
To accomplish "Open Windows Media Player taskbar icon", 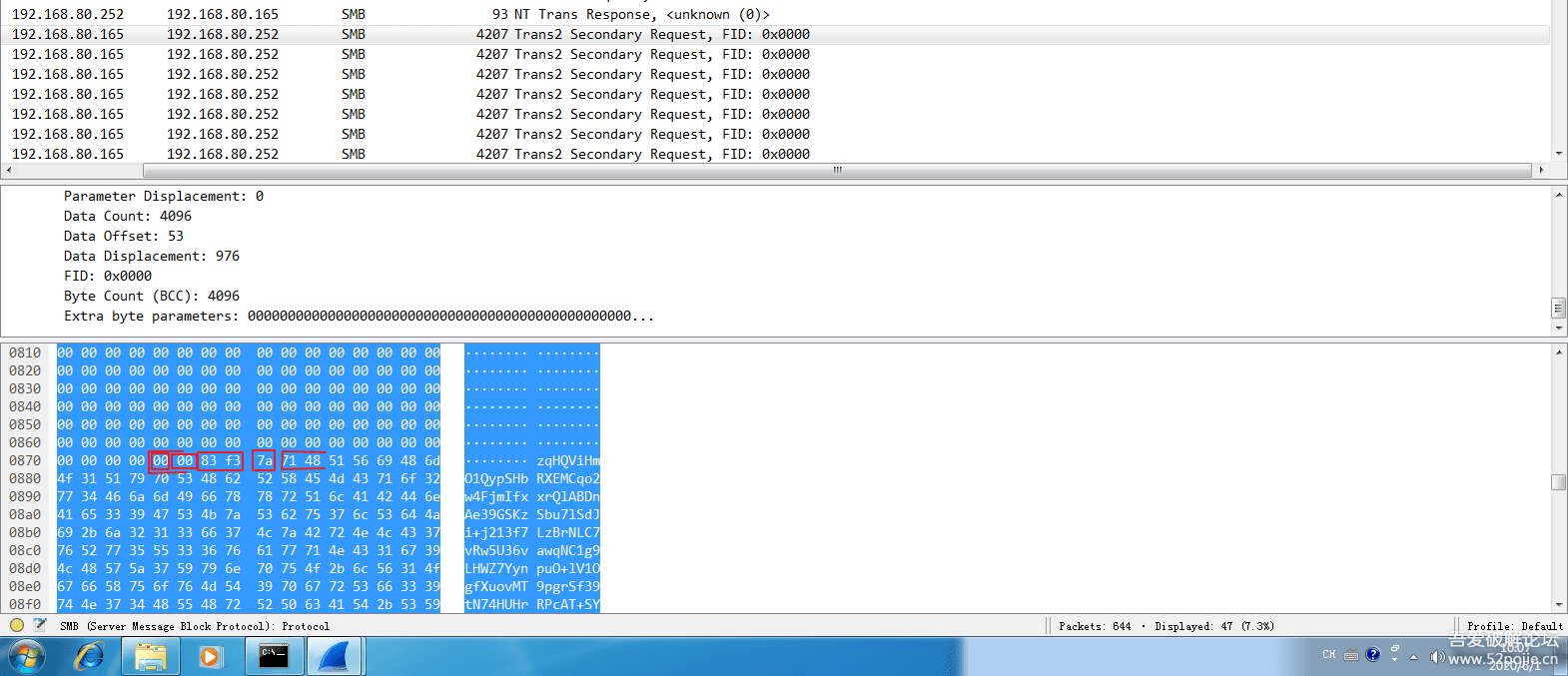I will click(x=210, y=657).
